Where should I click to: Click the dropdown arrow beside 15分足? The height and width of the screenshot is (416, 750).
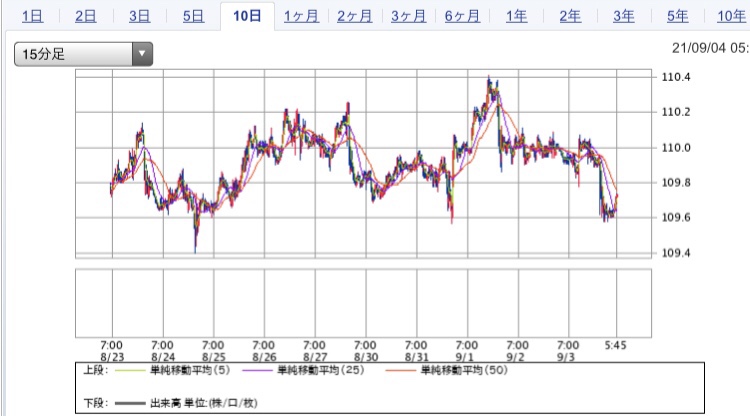[x=142, y=54]
